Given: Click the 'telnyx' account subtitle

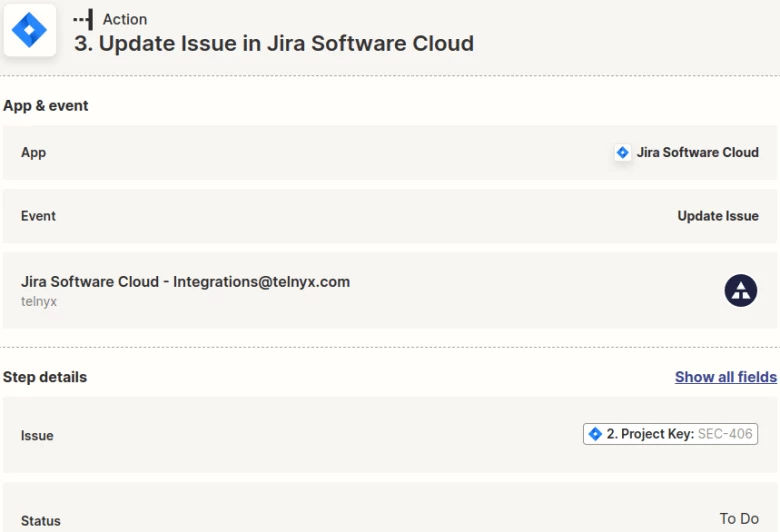Looking at the screenshot, I should pos(39,301).
